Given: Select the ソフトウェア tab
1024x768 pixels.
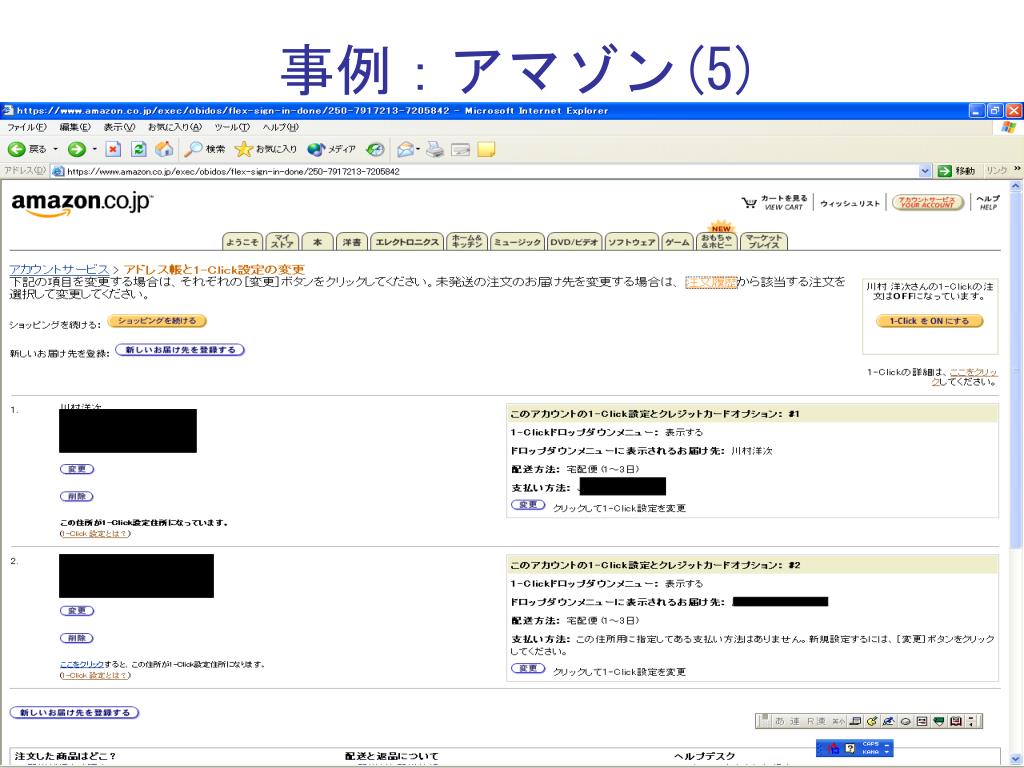Looking at the screenshot, I should click(632, 242).
